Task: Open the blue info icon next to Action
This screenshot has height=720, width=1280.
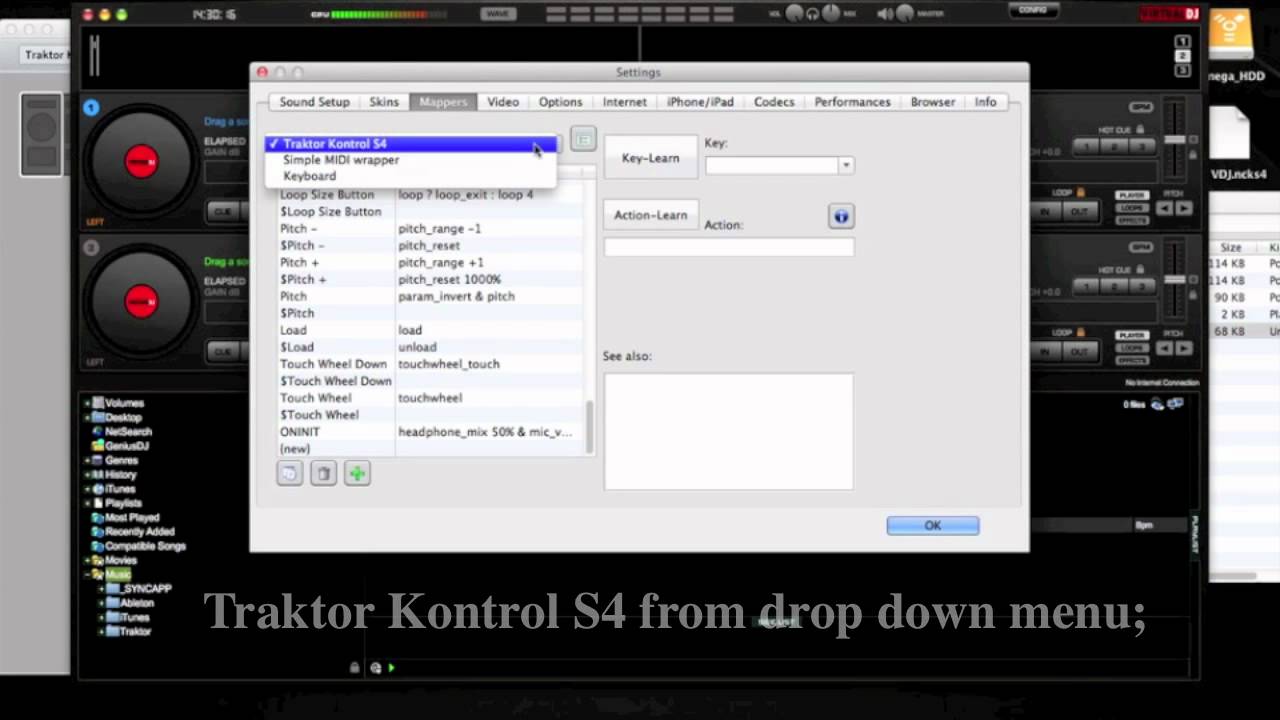Action: (x=841, y=216)
